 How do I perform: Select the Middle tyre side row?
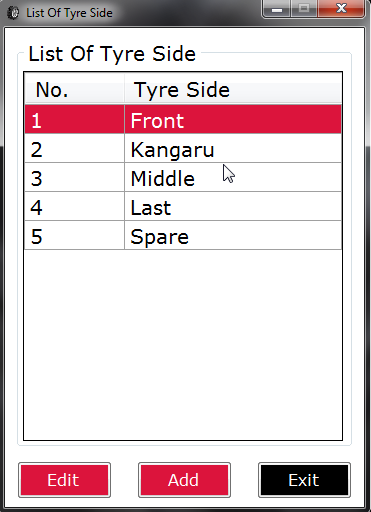[x=183, y=177]
